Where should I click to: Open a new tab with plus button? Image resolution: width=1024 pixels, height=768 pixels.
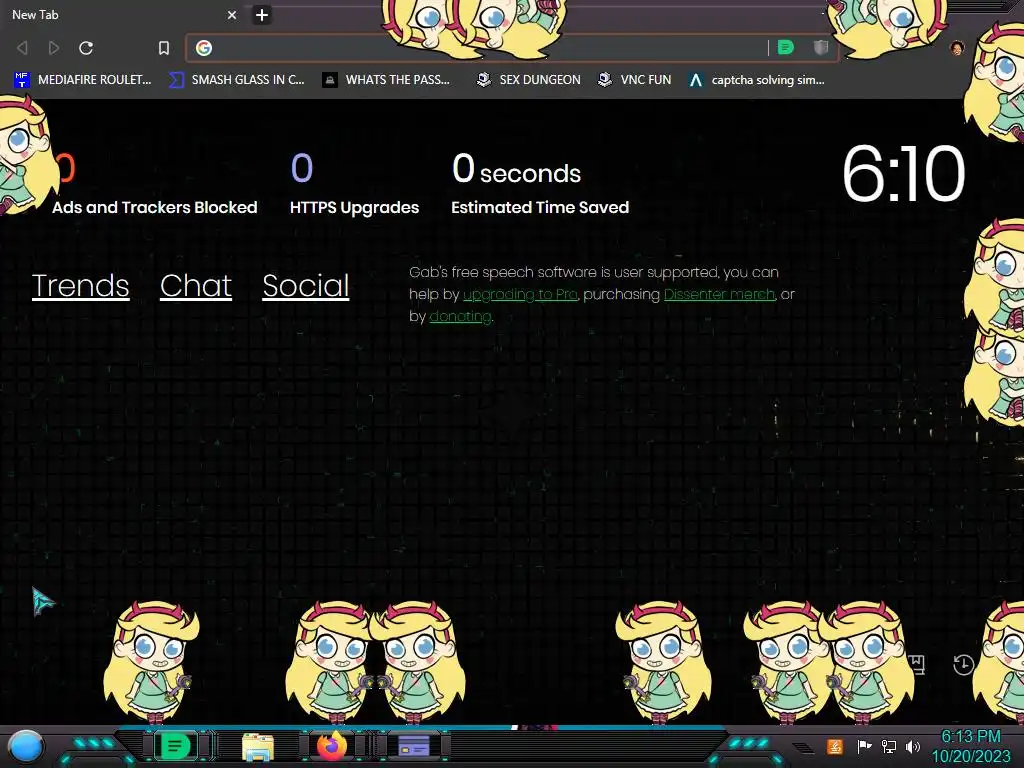[262, 15]
